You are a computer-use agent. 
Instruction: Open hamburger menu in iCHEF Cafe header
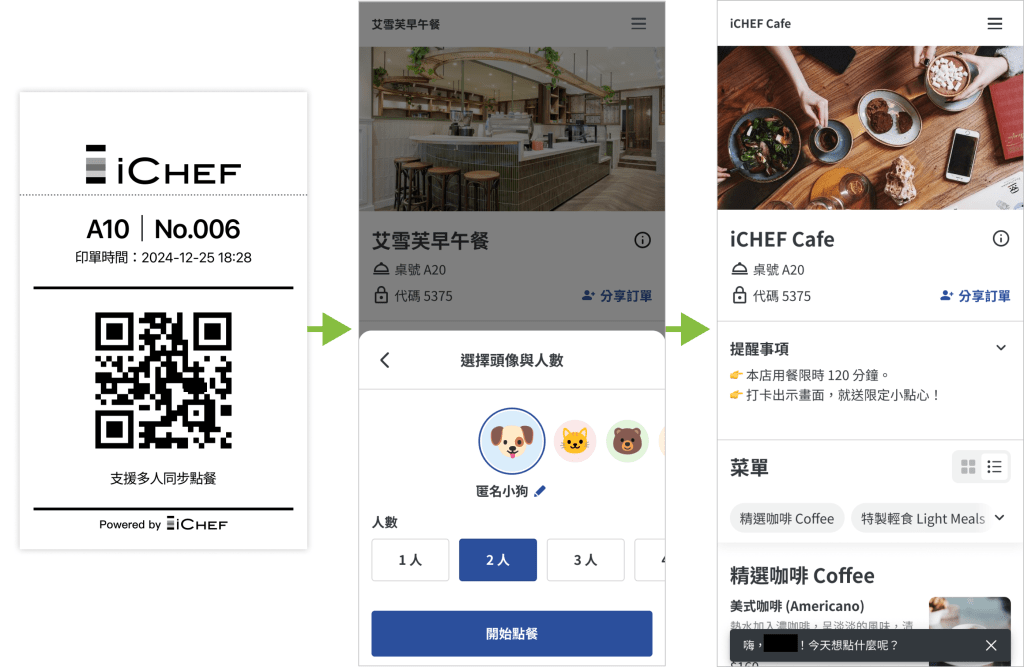pos(994,24)
